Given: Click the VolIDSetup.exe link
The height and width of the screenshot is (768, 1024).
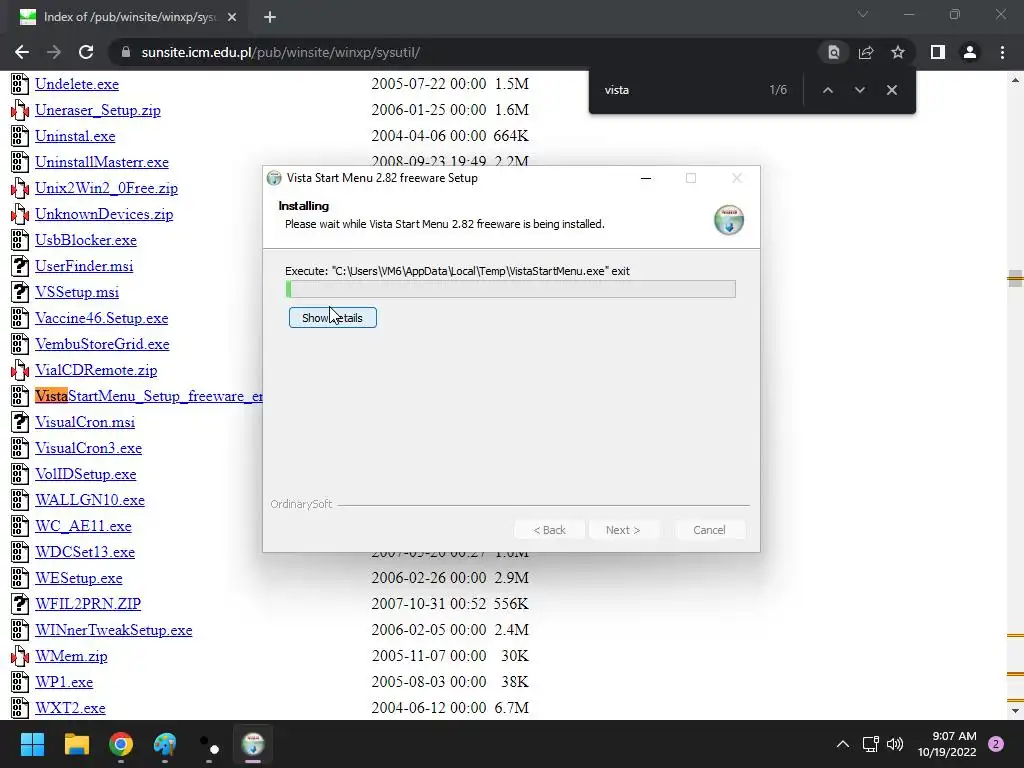Looking at the screenshot, I should click(x=86, y=474).
